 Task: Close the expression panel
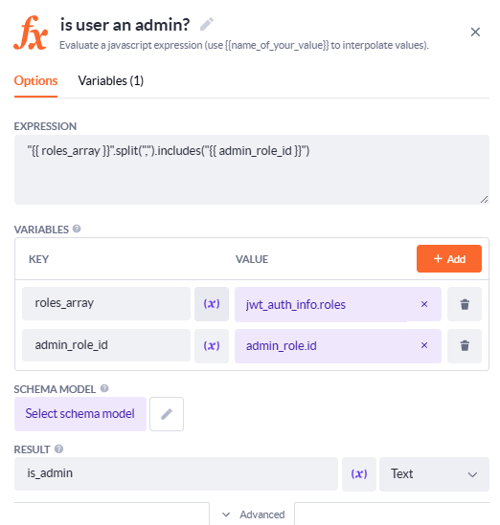(x=475, y=32)
